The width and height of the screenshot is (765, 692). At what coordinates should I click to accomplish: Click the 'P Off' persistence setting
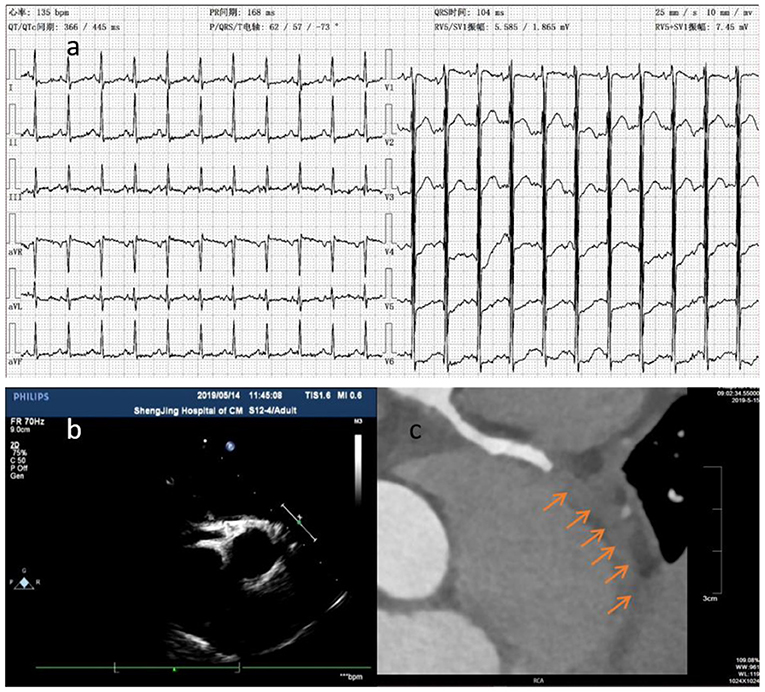pyautogui.click(x=19, y=468)
